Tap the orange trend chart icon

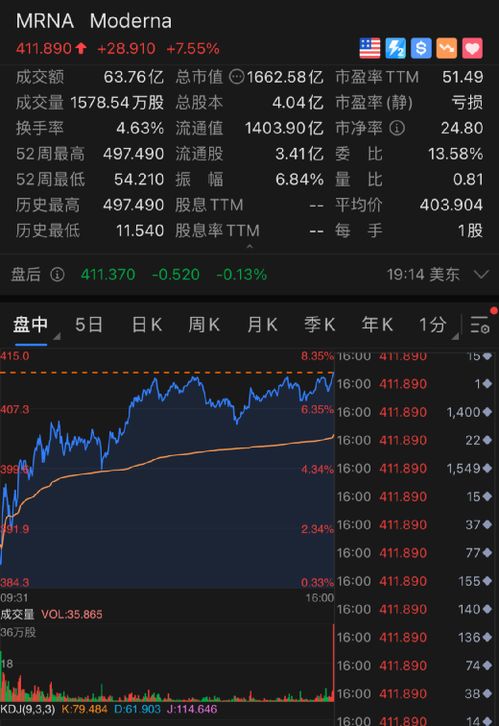pos(447,48)
